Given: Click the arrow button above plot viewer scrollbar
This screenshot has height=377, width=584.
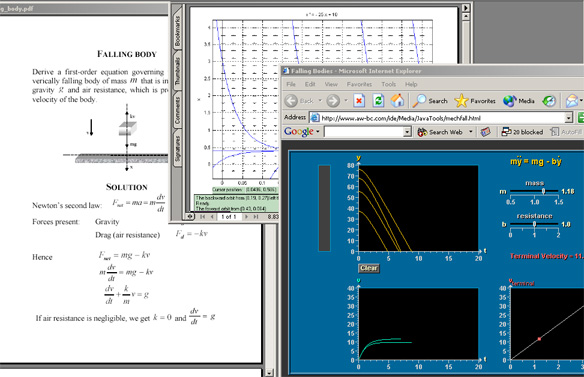Looking at the screenshot, I should tap(466, 8).
